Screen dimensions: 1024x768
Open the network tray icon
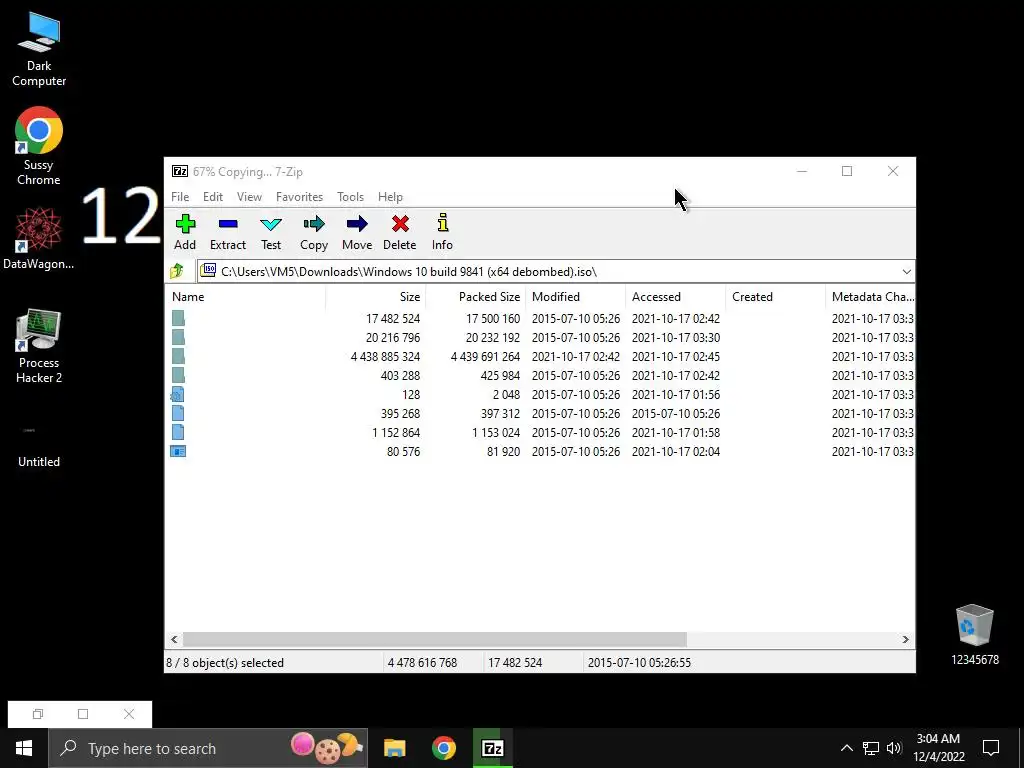pos(871,748)
